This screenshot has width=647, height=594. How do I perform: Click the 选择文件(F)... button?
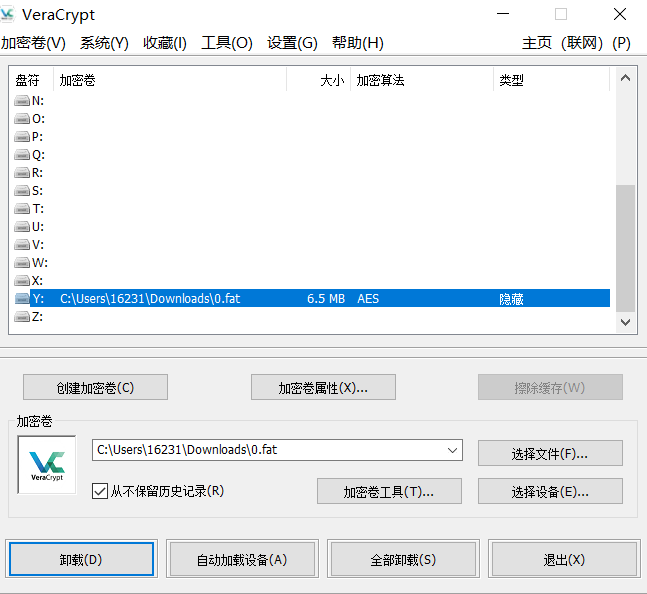coord(550,453)
